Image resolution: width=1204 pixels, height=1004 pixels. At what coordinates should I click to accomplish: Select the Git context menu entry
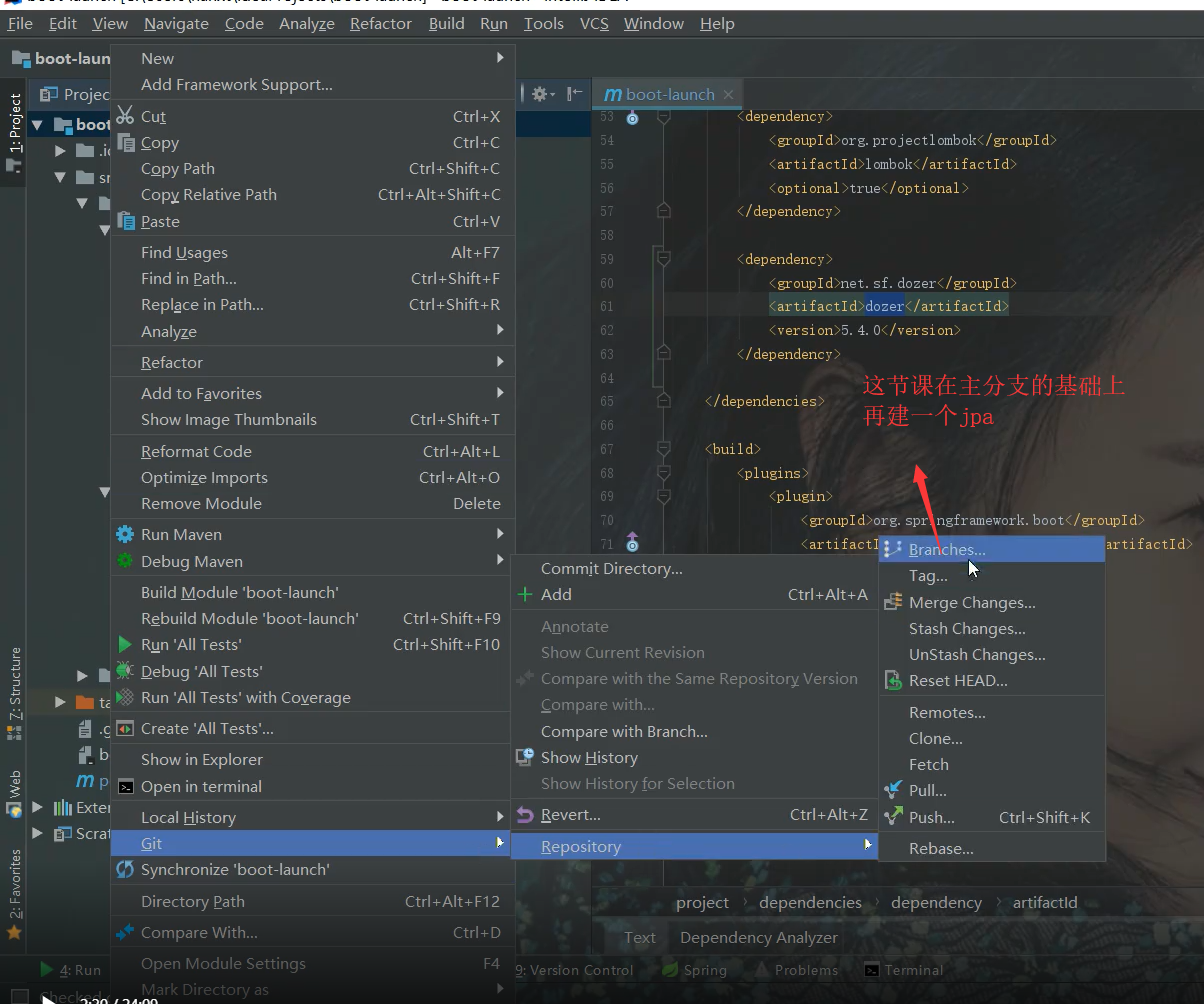pos(312,843)
